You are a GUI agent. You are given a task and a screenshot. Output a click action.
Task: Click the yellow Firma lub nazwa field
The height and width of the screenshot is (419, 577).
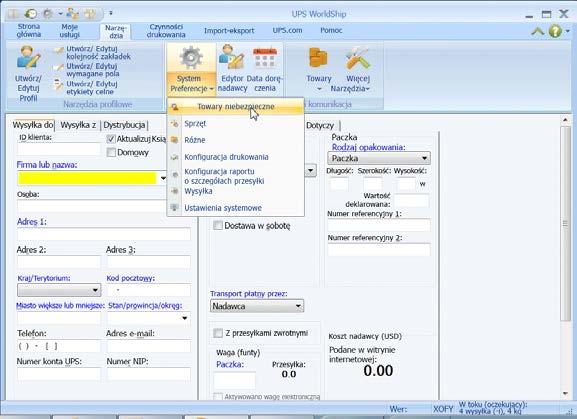[87, 178]
